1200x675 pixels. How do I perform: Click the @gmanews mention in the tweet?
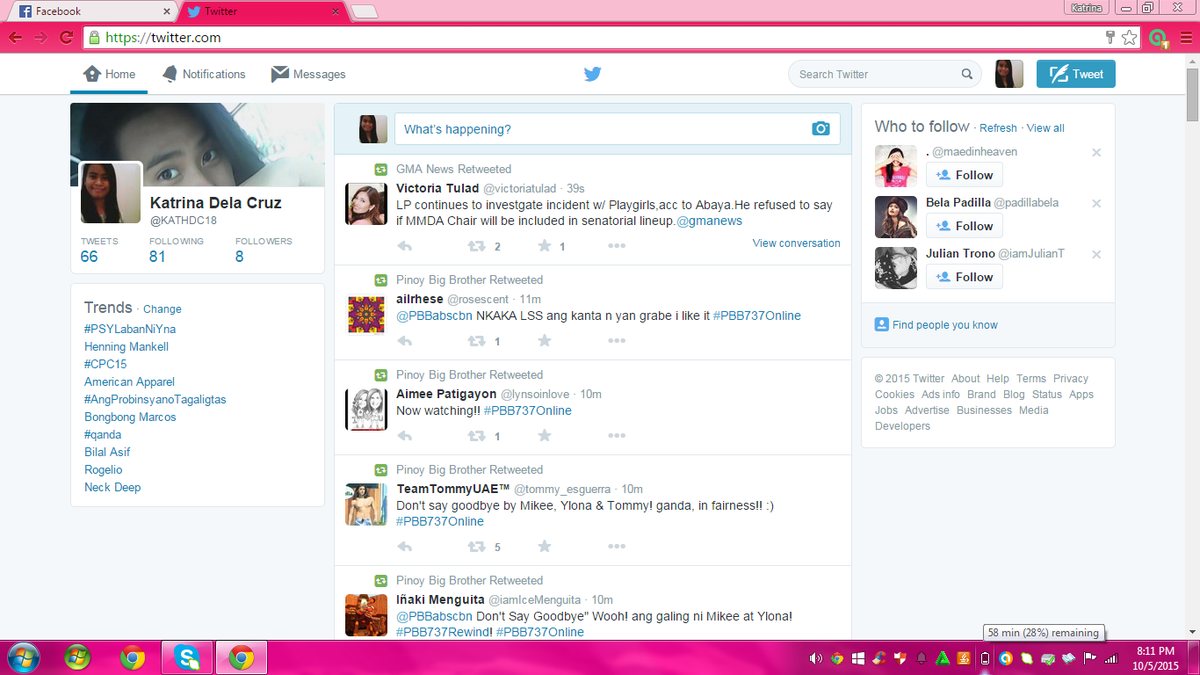709,220
